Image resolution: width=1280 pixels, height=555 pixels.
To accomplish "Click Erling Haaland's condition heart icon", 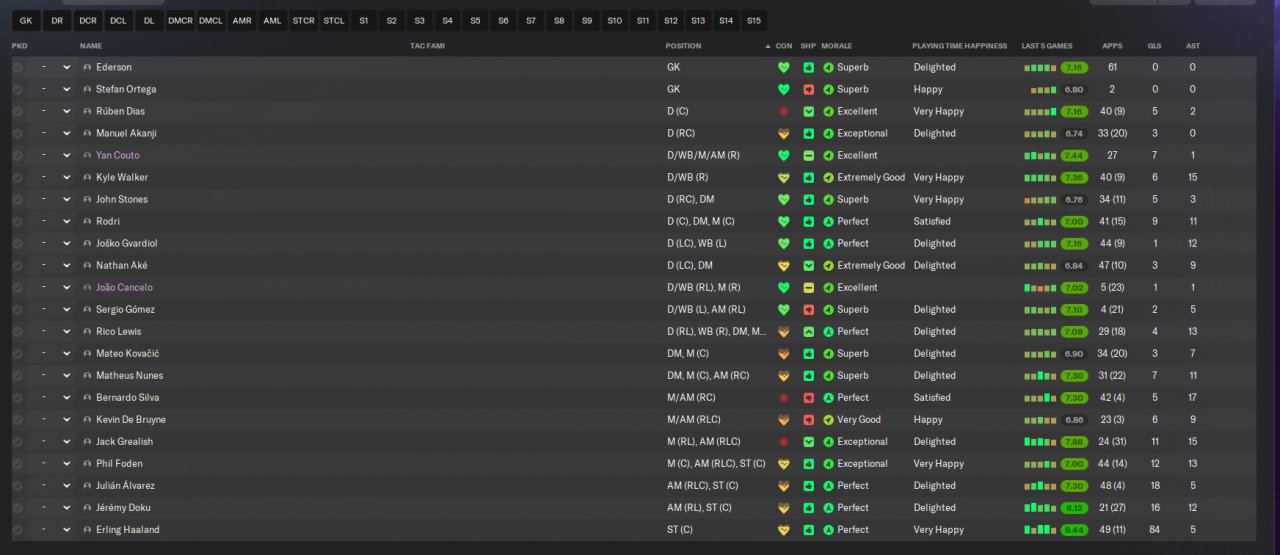I will click(784, 529).
